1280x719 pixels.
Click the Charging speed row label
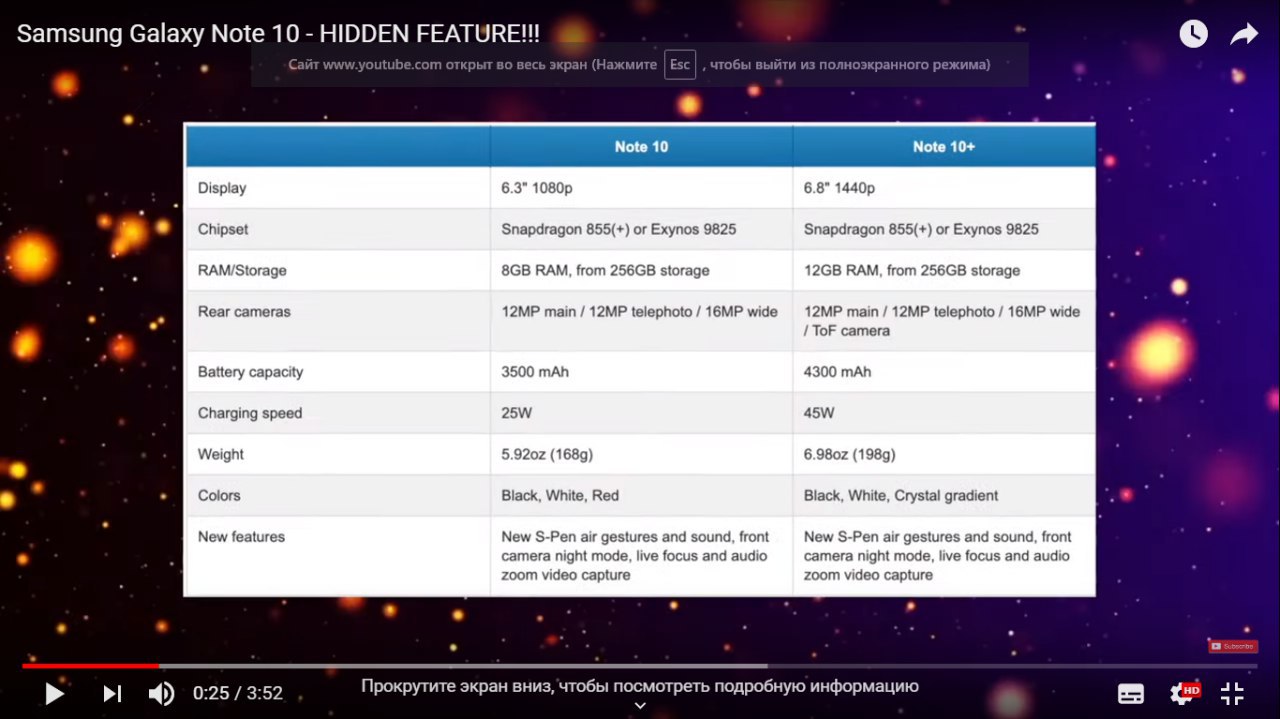(x=250, y=413)
